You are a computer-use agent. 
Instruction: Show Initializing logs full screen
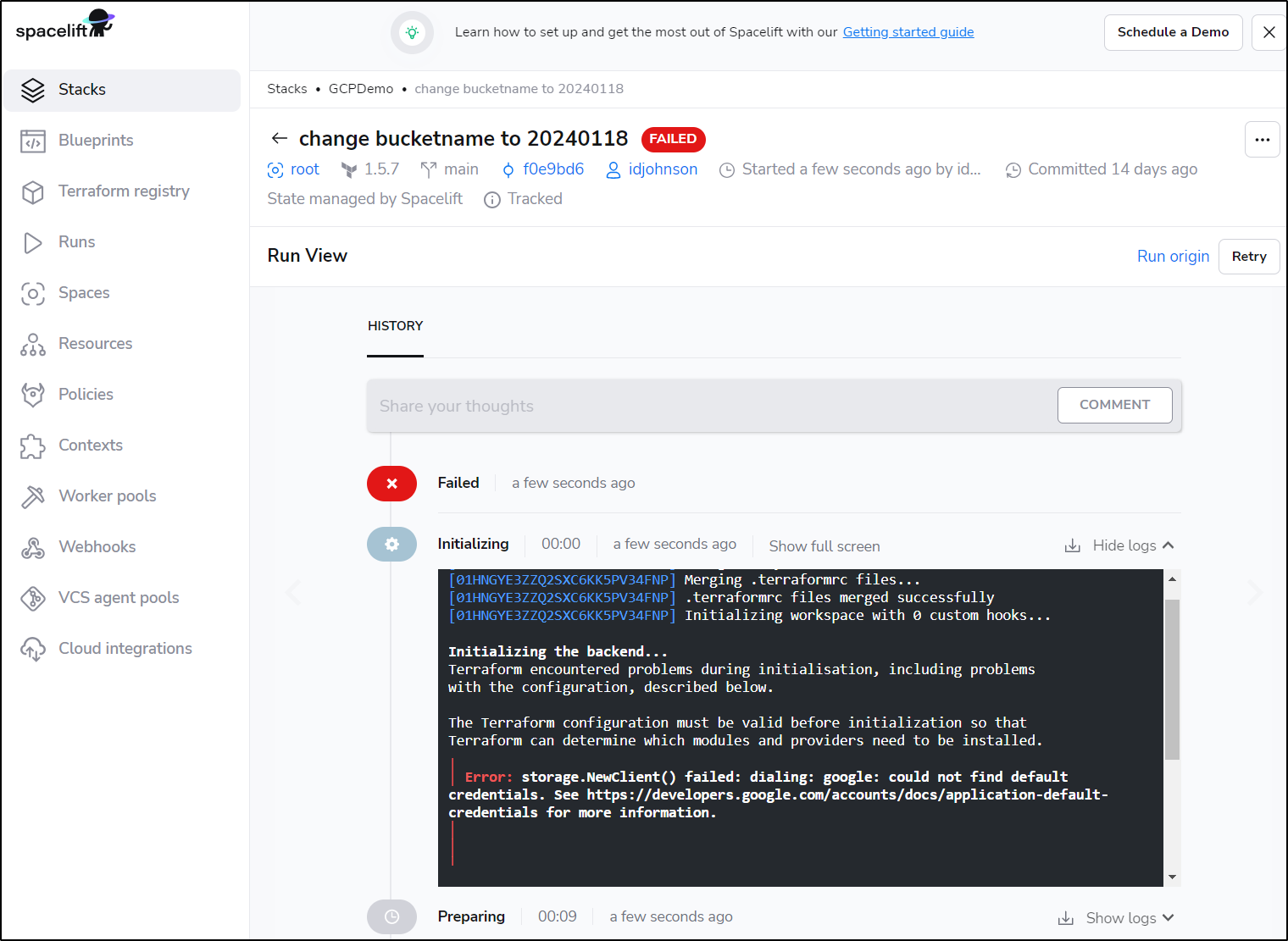tap(824, 546)
